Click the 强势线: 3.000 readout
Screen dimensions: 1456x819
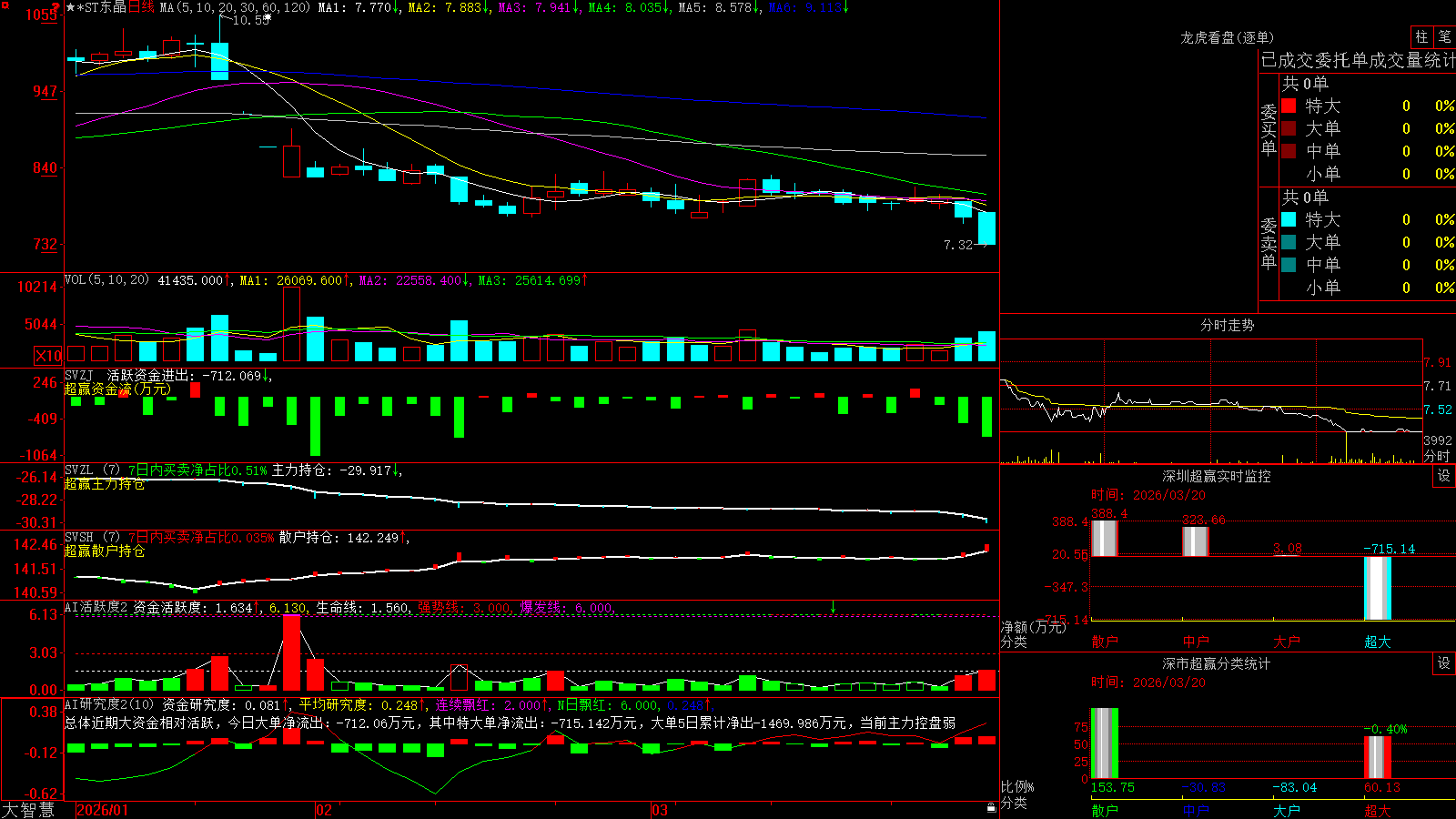464,608
